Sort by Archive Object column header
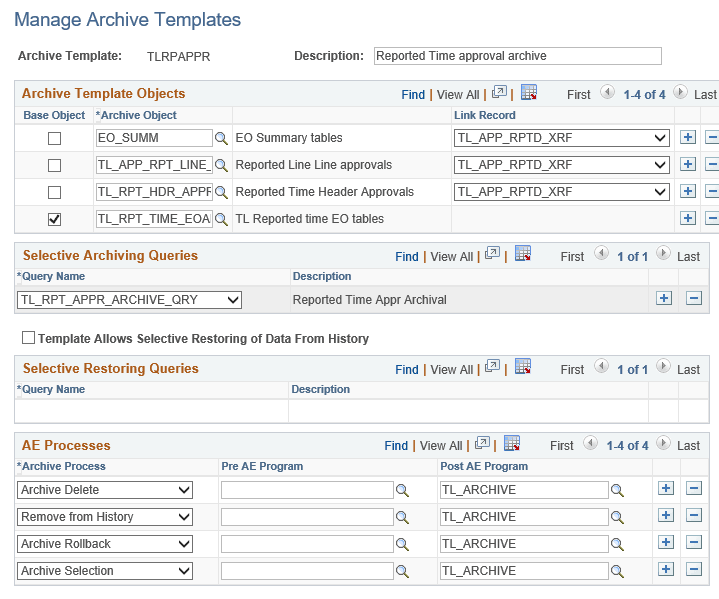 pos(138,115)
